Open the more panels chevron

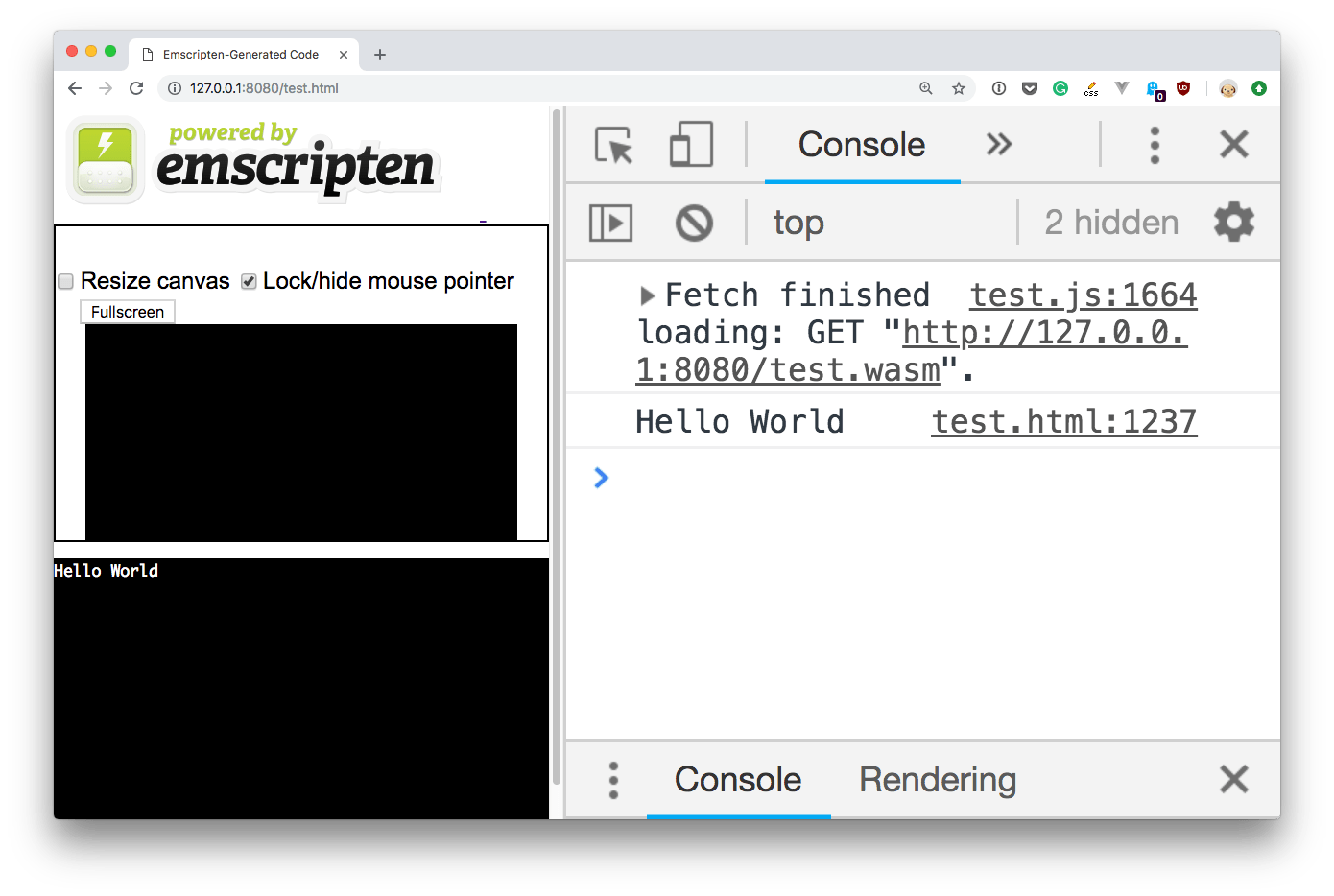tap(998, 144)
